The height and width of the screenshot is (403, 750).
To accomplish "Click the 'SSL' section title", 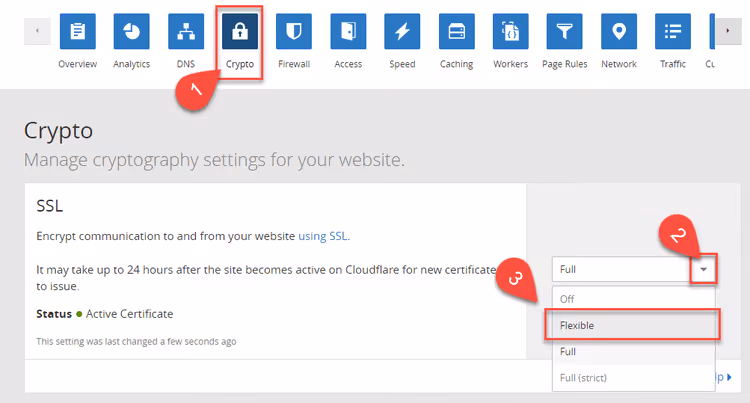I will (x=50, y=206).
